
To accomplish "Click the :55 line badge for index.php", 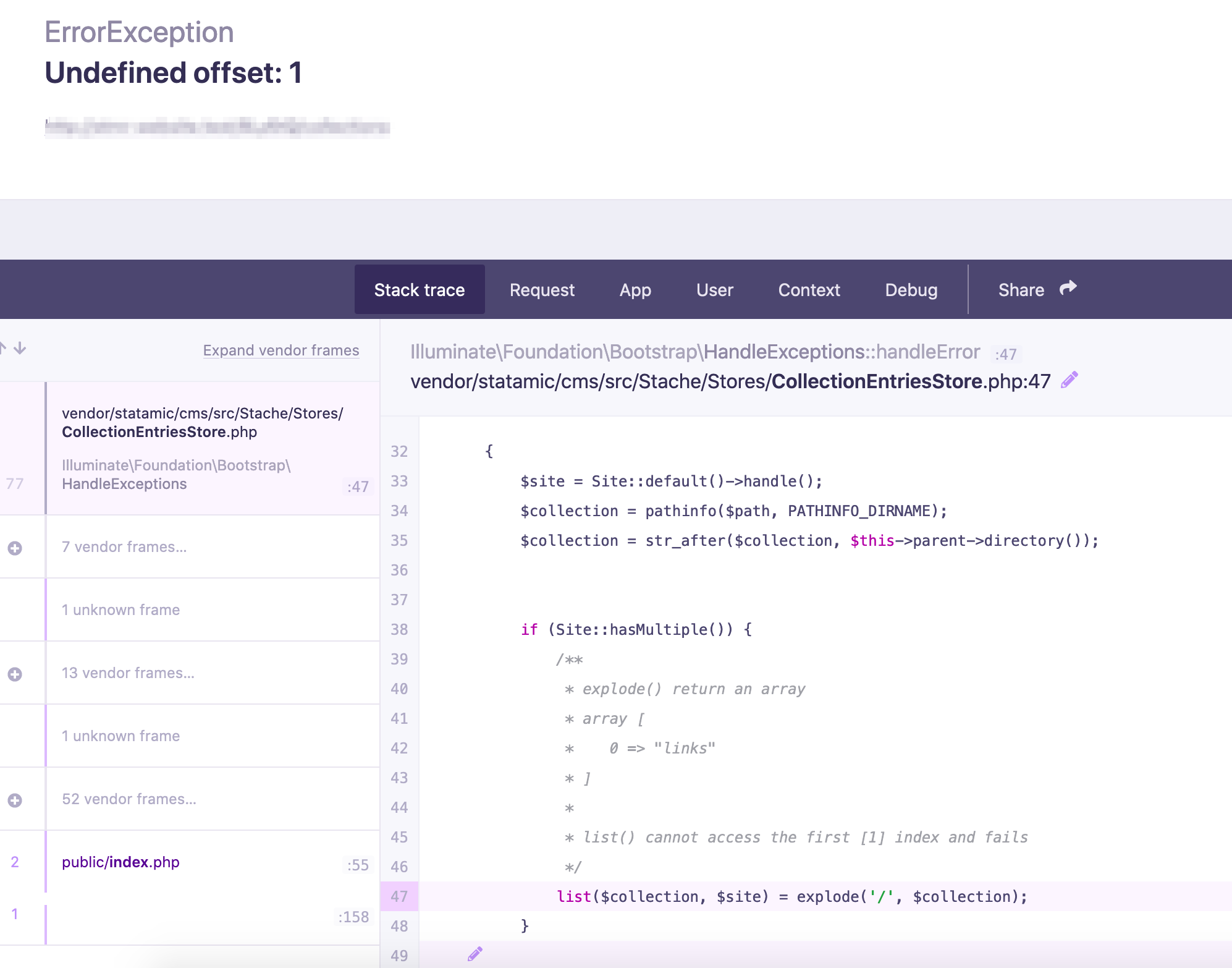I will click(x=358, y=865).
